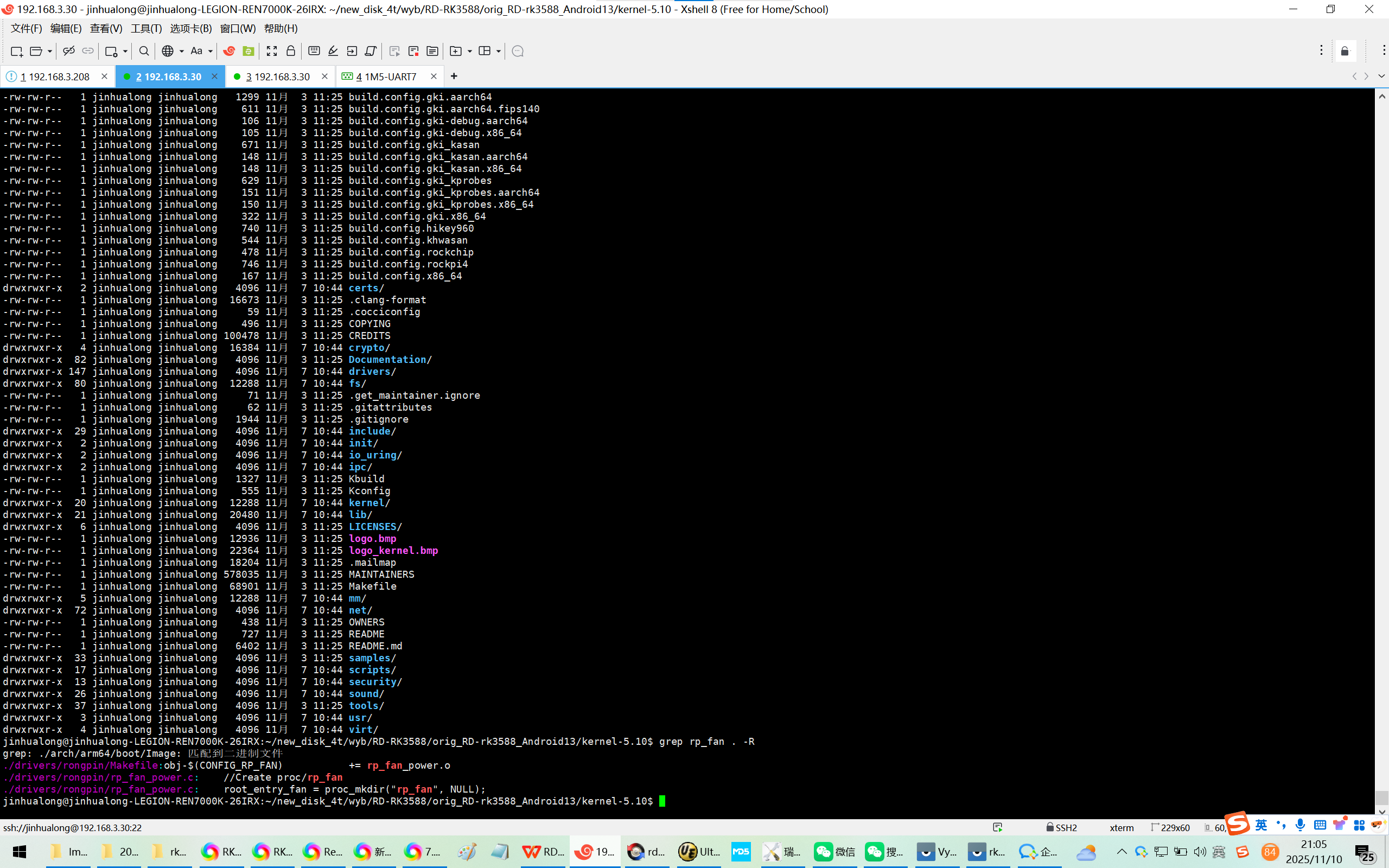The image size is (1389, 868).
Task: Open the 工具(T) menu
Action: click(146, 28)
